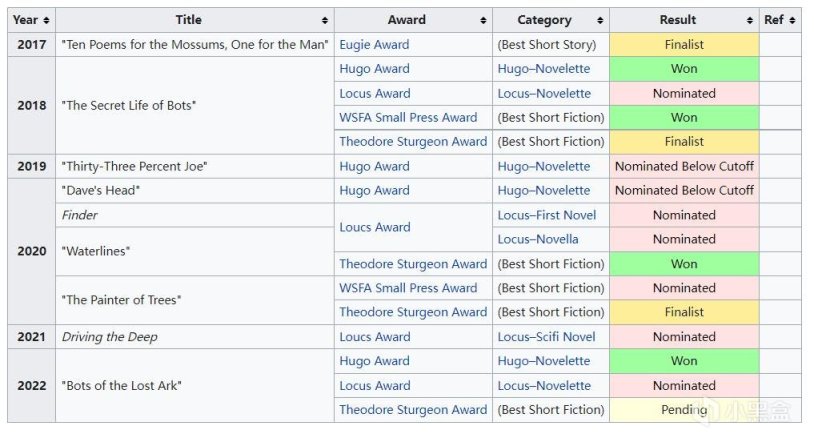Open Hugo–Novelette link in "Dave's Head" row

coord(544,190)
